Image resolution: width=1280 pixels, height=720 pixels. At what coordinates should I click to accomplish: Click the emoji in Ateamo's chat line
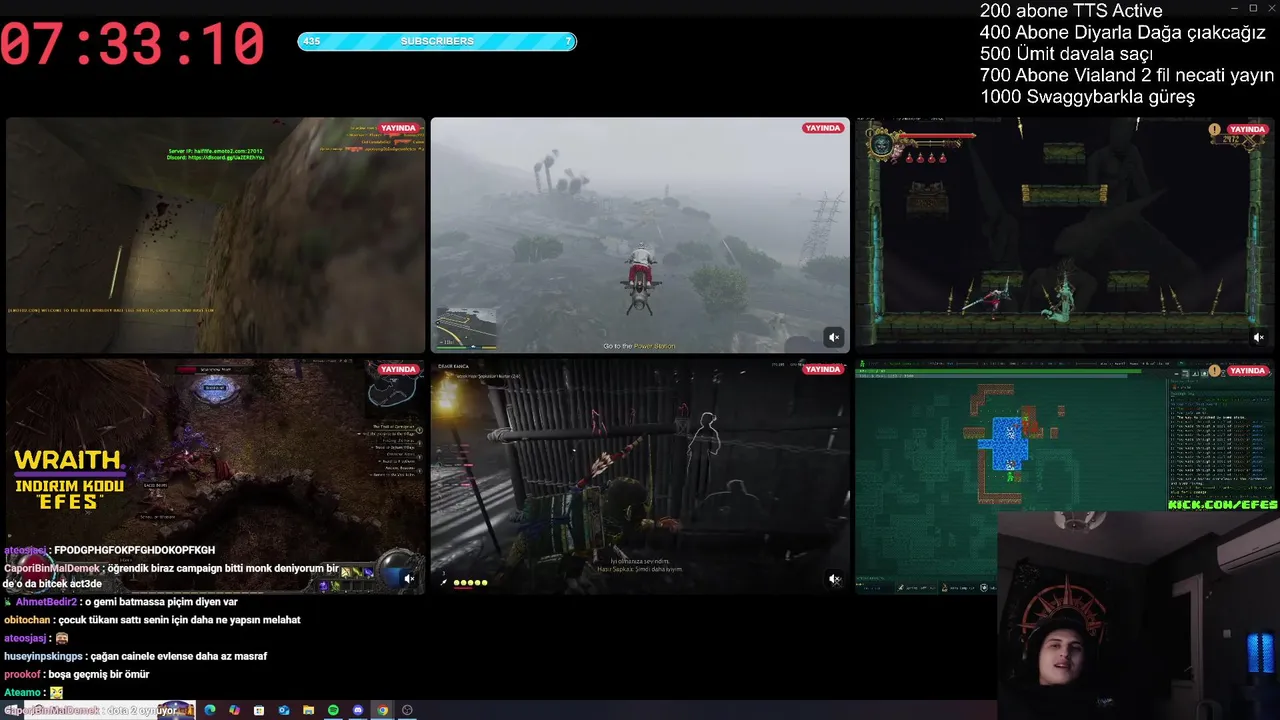(x=56, y=692)
